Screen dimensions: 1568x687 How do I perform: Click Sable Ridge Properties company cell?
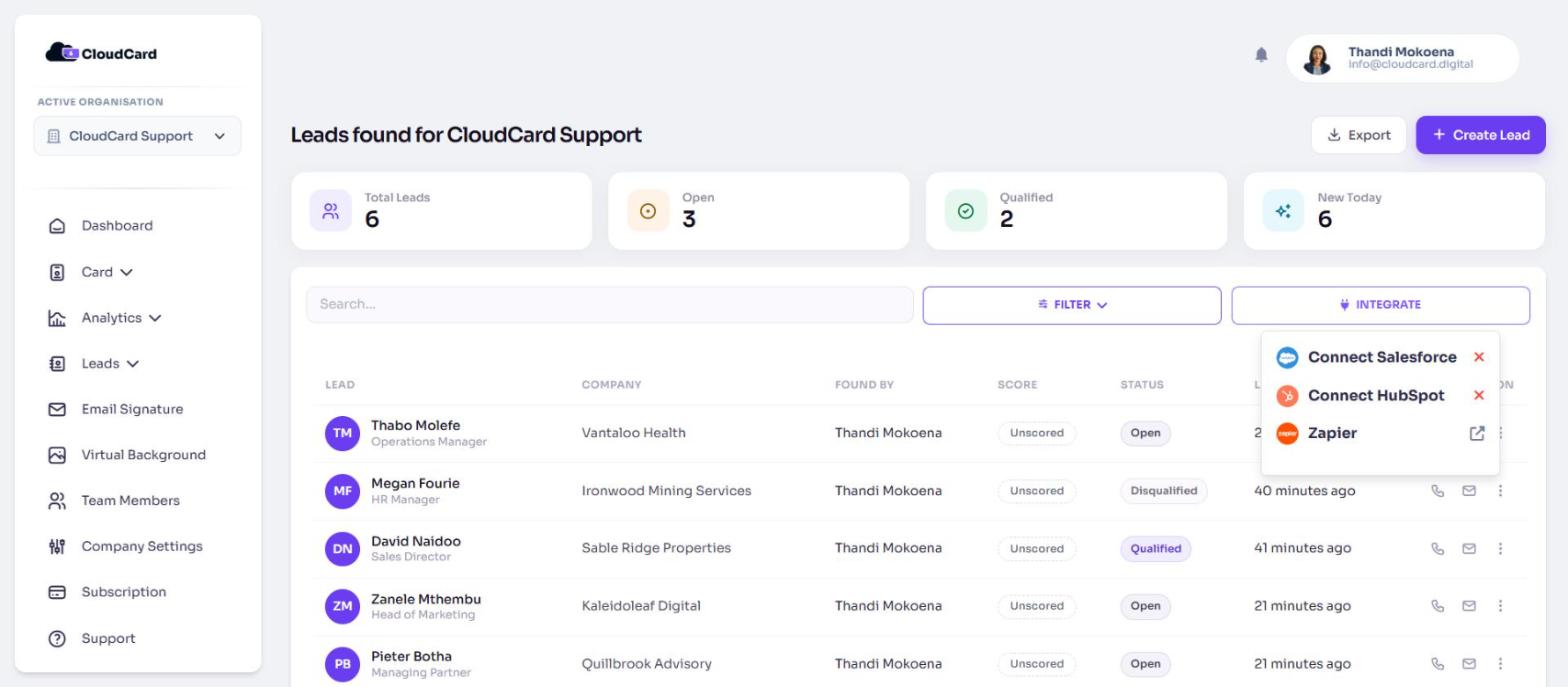[x=656, y=548]
